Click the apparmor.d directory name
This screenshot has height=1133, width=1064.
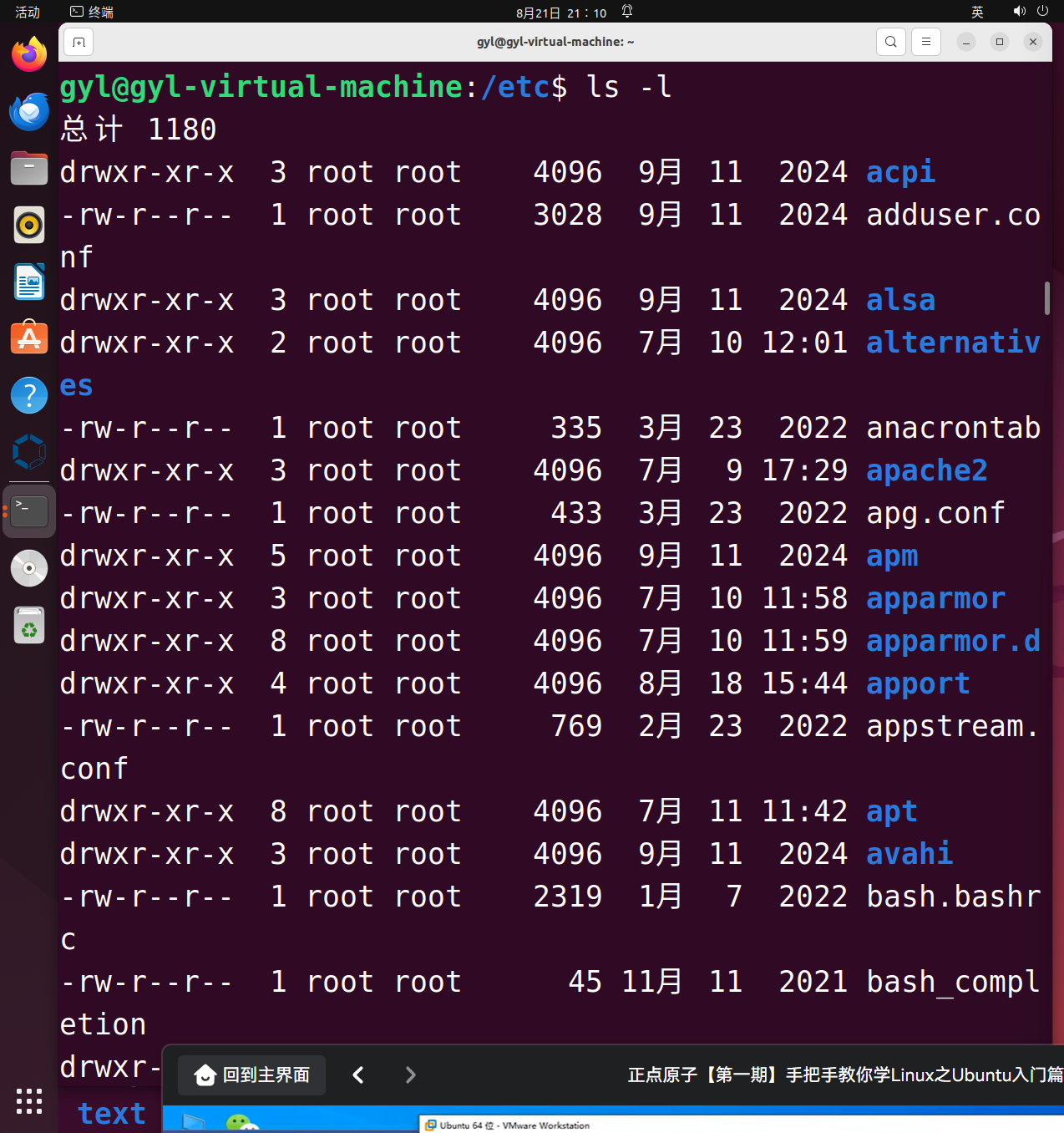point(953,641)
